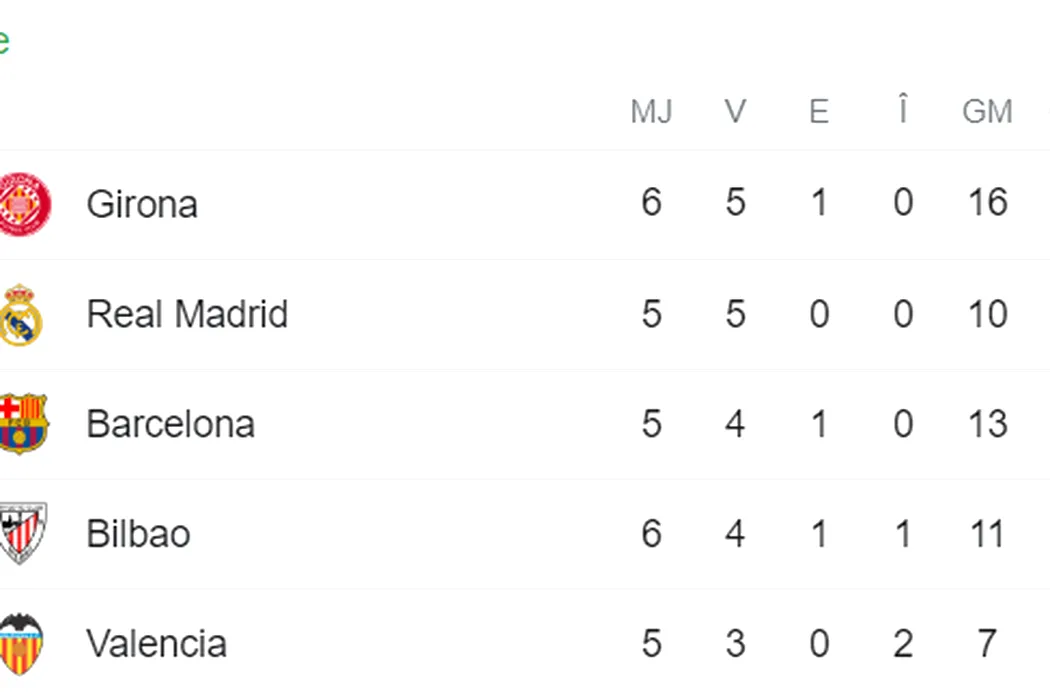Click Girona's 16 goals scored value
The image size is (1050, 700).
[x=988, y=202]
